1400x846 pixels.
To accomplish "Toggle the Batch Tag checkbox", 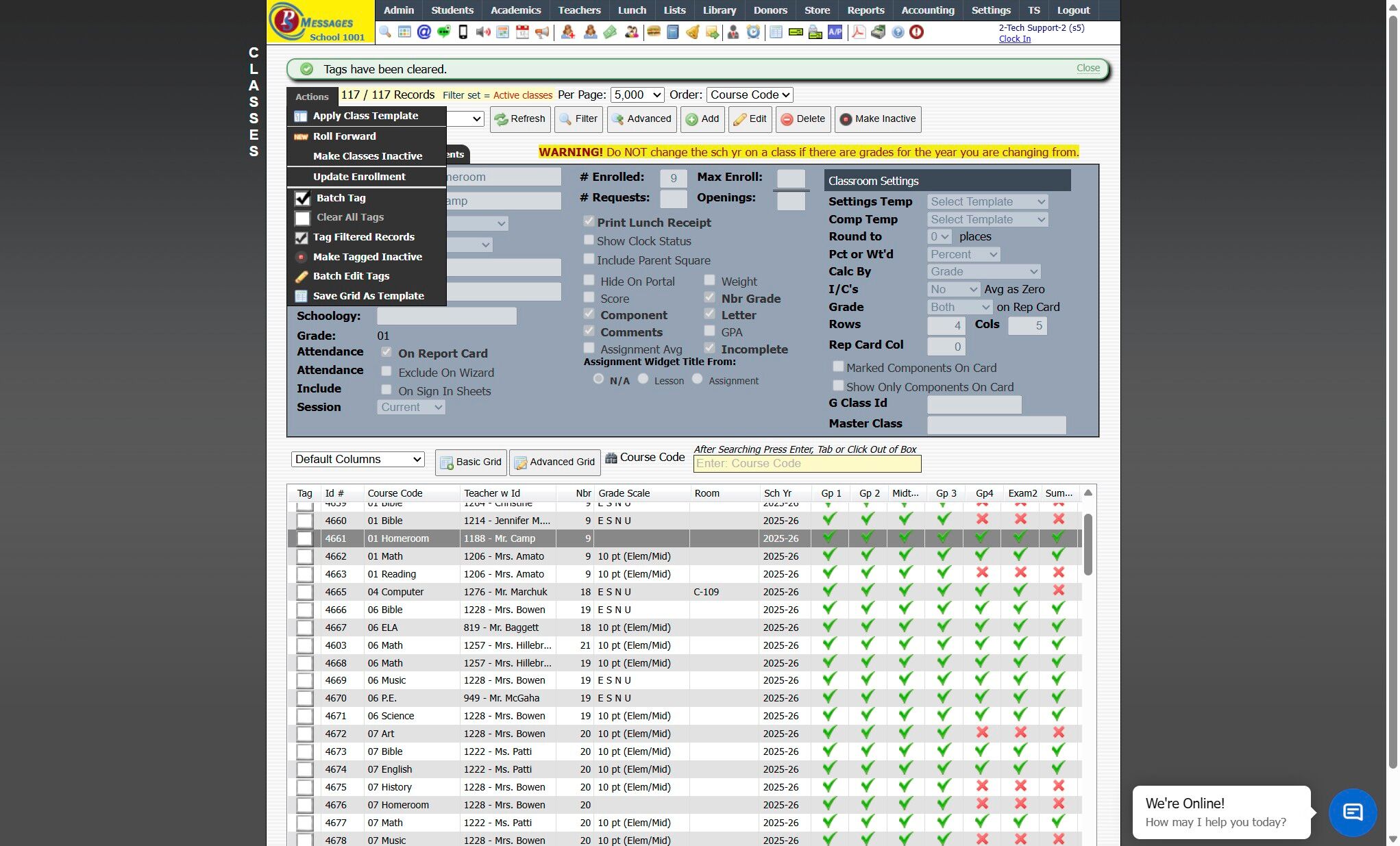I will coord(303,198).
